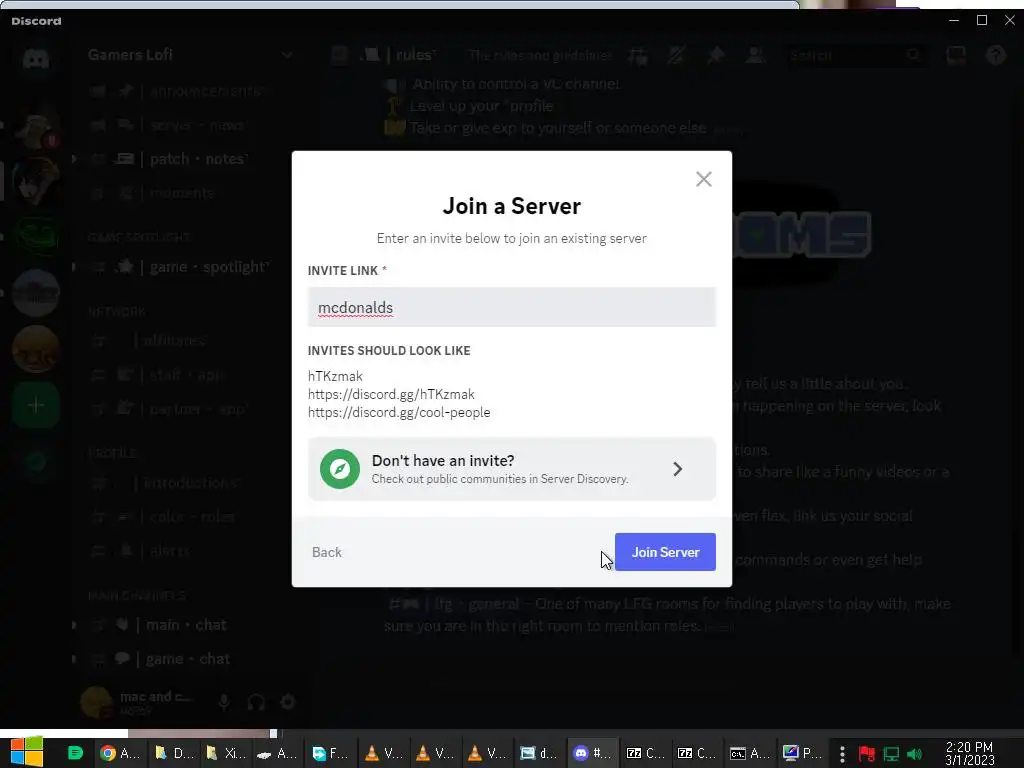Expand the arrow beside game · spotlight

click(74, 266)
